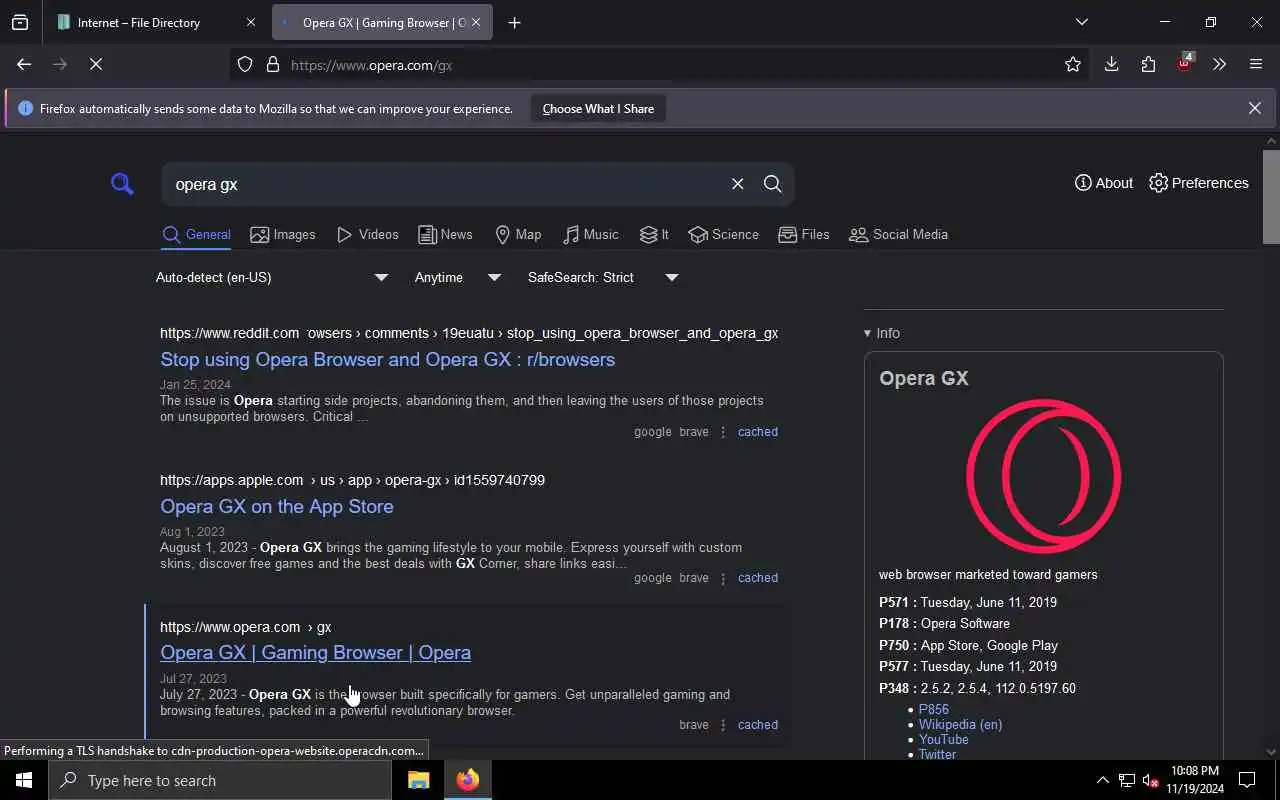Open the network status tray icon
Screen dimensions: 1280x800
click(x=1127, y=780)
